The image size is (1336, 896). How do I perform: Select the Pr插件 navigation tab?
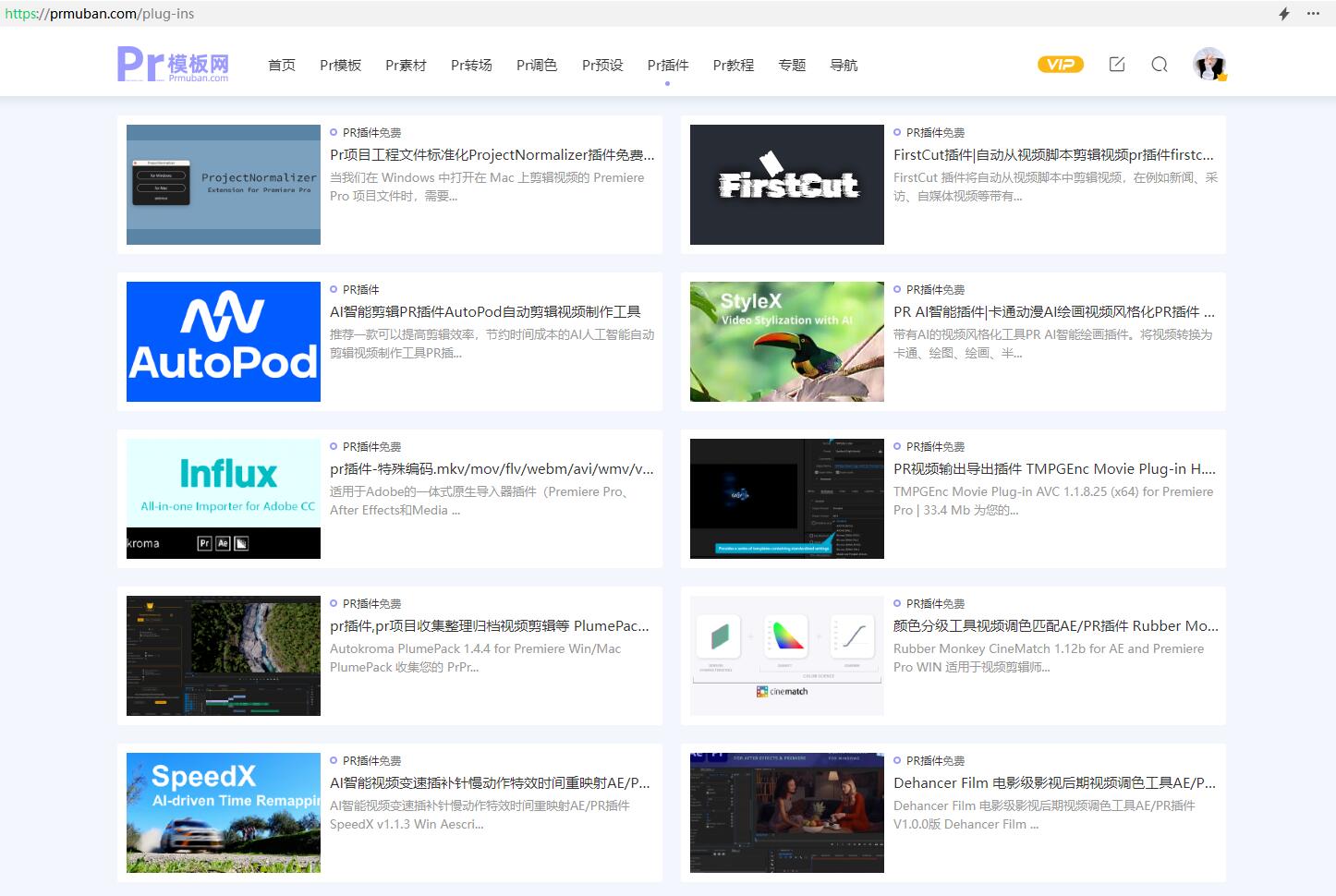tap(668, 65)
